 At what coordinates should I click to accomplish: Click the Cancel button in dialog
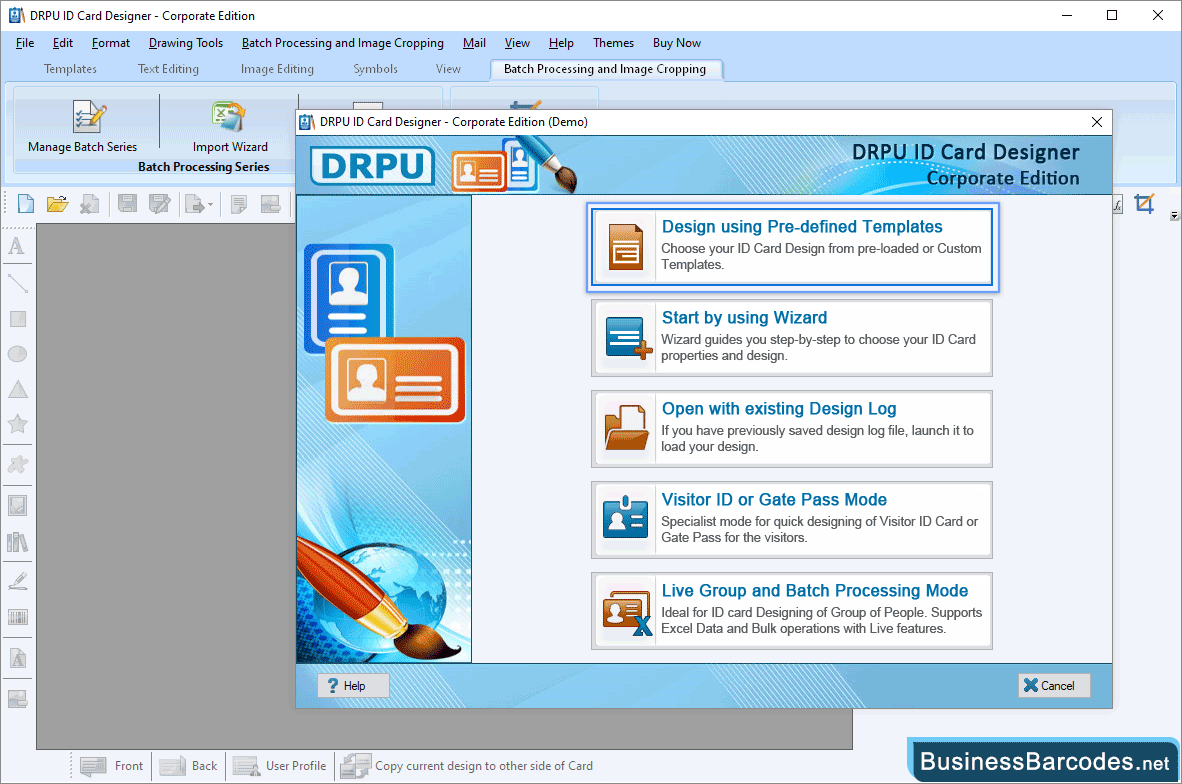click(x=1053, y=685)
